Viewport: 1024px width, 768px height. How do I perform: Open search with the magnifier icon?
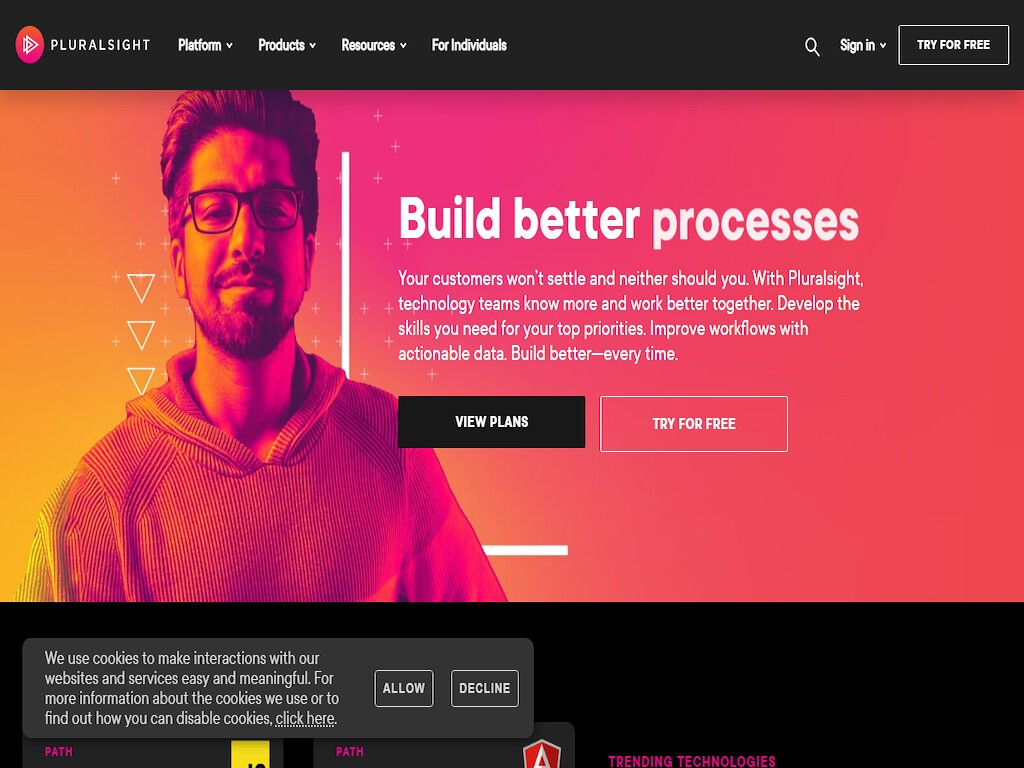(812, 46)
